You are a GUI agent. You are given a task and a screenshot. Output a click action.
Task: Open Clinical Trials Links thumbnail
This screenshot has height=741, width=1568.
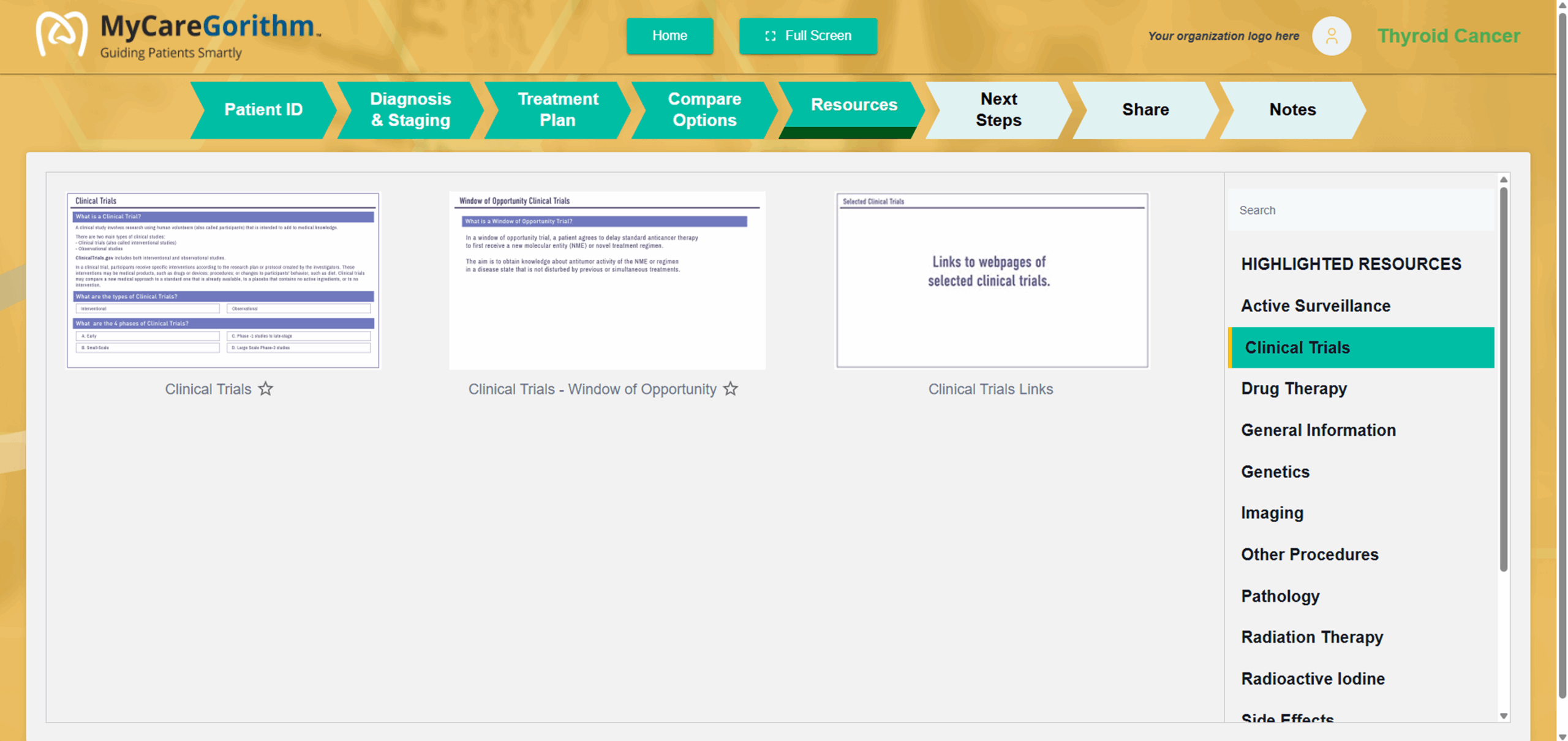click(992, 281)
